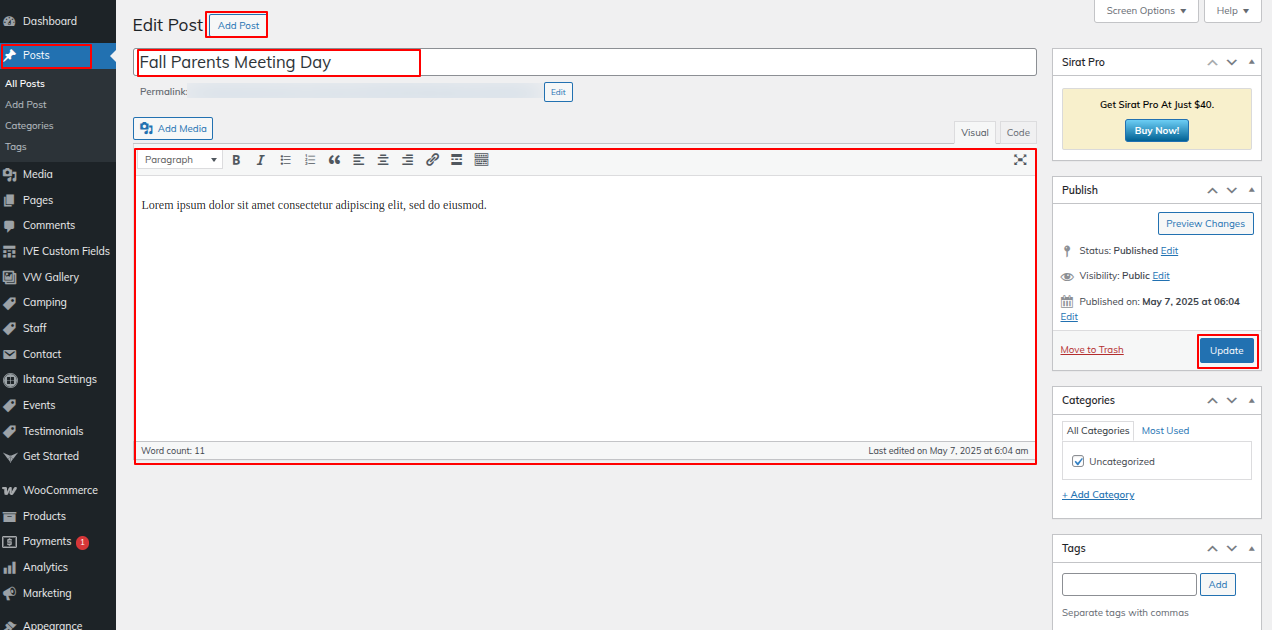The height and width of the screenshot is (630, 1272).
Task: Click the Update button
Action: [1226, 351]
